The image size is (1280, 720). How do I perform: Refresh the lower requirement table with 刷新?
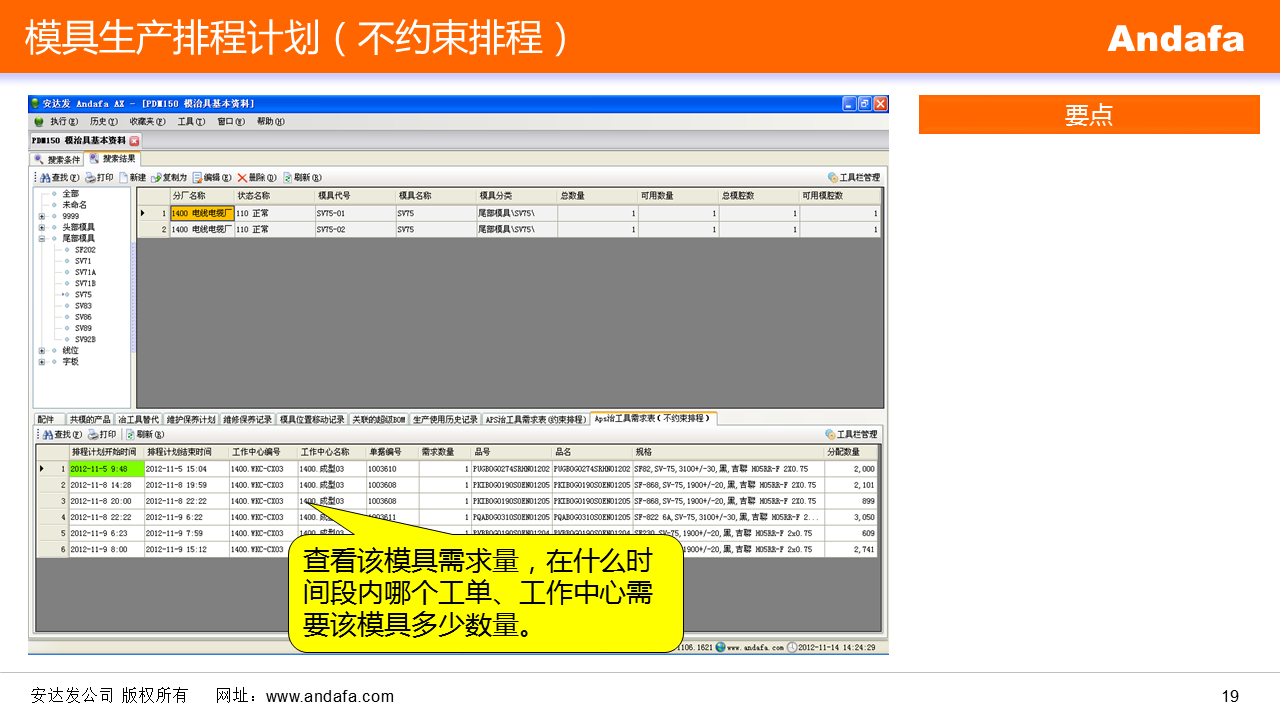pyautogui.click(x=130, y=435)
